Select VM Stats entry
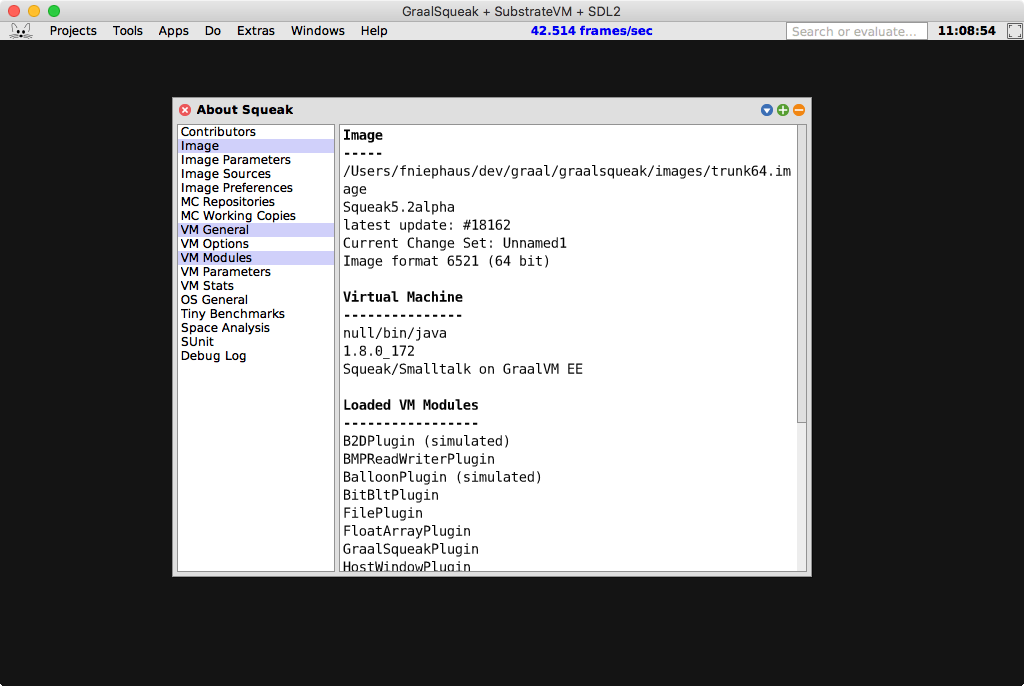The width and height of the screenshot is (1024, 686). [256, 286]
